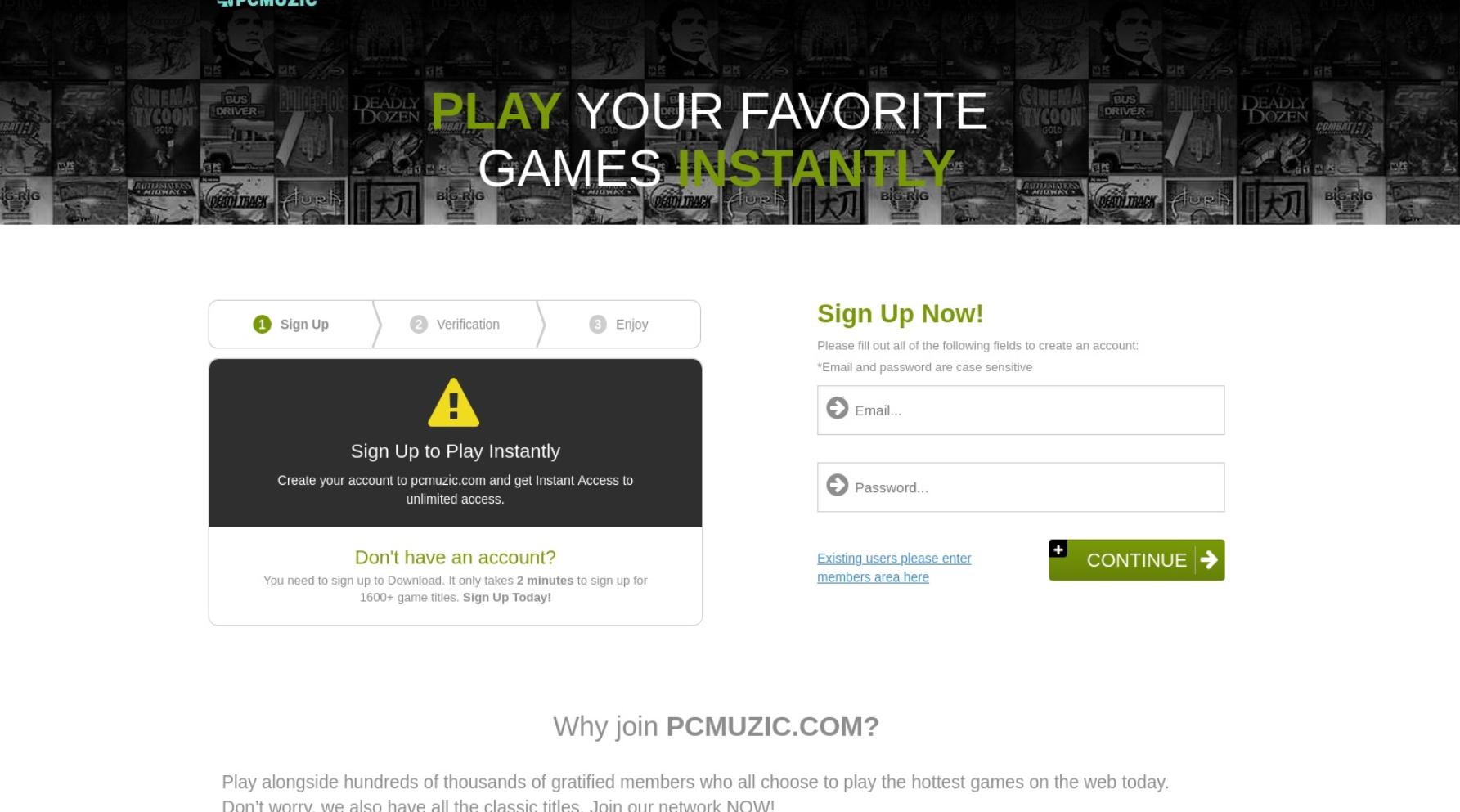Click the Don't have an account? text
Image resolution: width=1460 pixels, height=812 pixels.
(x=456, y=558)
